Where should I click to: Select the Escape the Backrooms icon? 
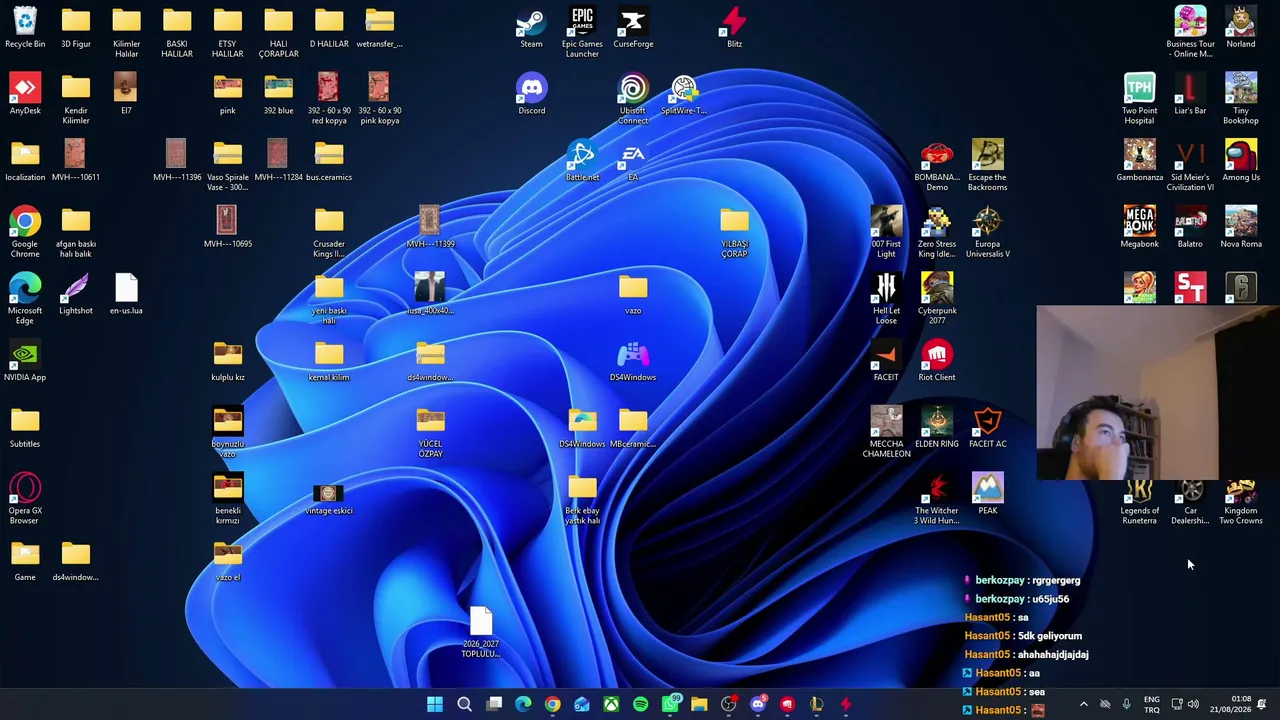(988, 166)
